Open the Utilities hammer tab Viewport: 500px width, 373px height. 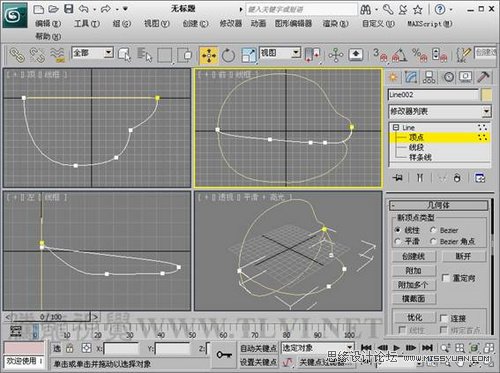click(x=483, y=77)
